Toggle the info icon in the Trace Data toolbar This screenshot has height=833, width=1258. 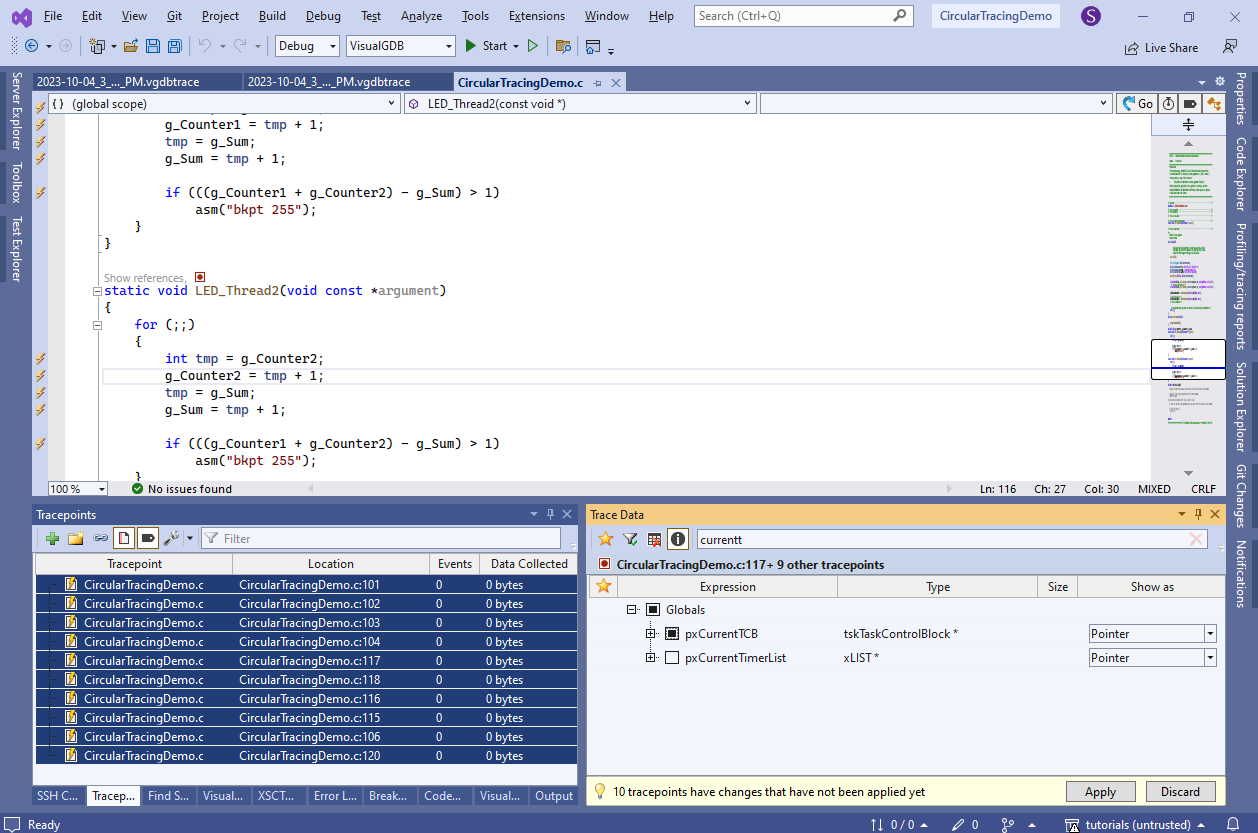[x=678, y=539]
